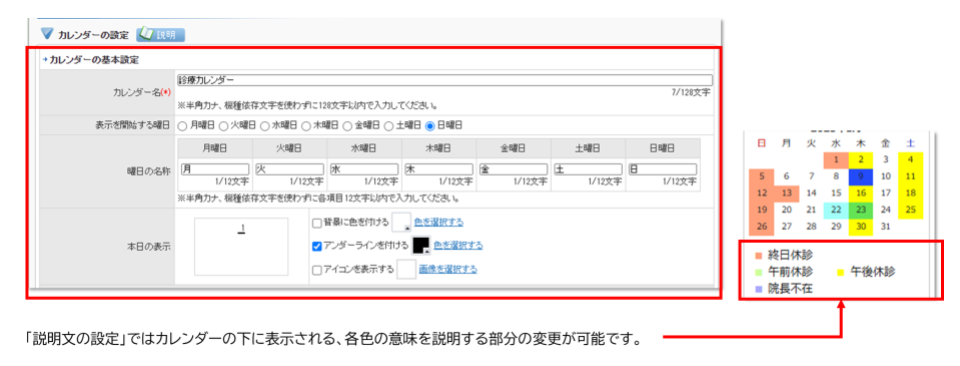Image resolution: width=960 pixels, height=366 pixels.
Task: Click the 木曜日 name input containing 木
Action: (x=439, y=169)
